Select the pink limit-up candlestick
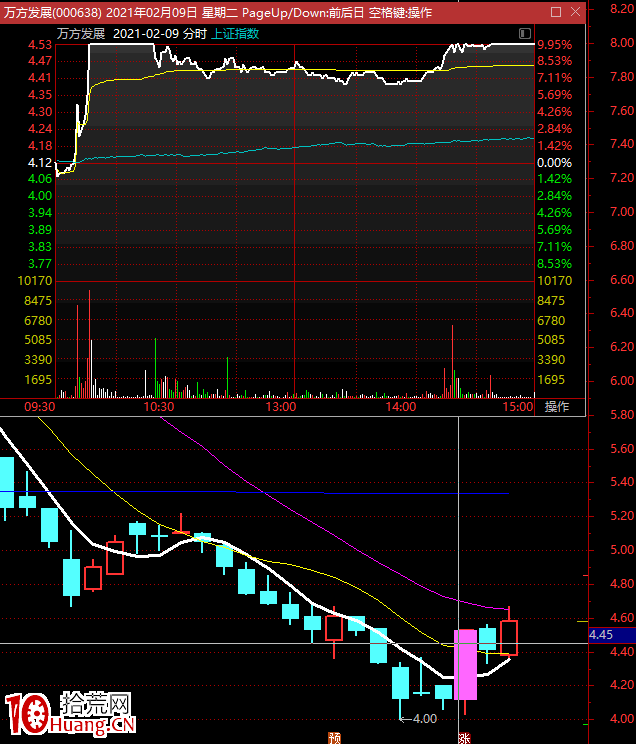The width and height of the screenshot is (636, 744). (466, 665)
